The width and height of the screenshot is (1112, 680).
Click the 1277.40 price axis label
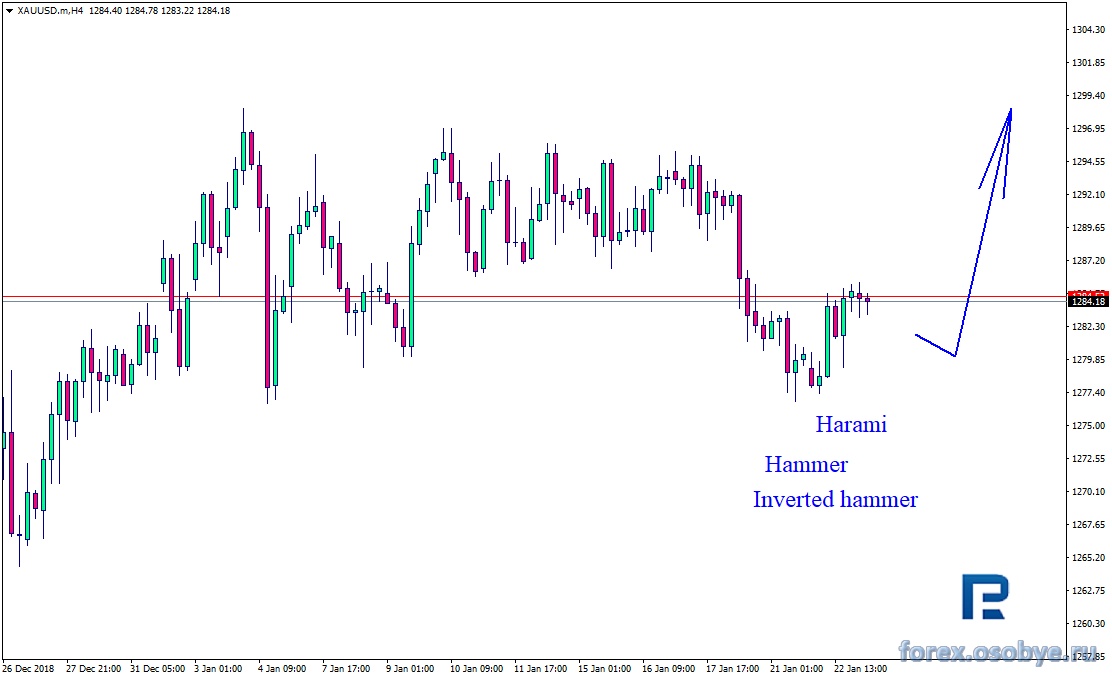pos(1089,392)
